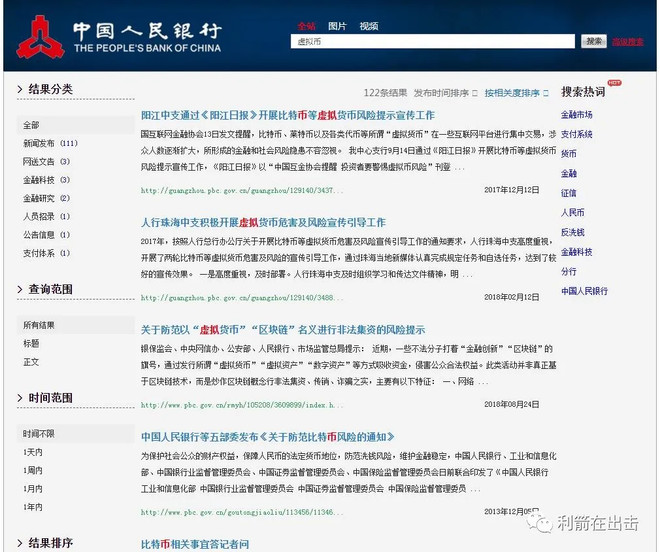Click hot search term 支付系统
660x552 pixels.
(x=576, y=134)
